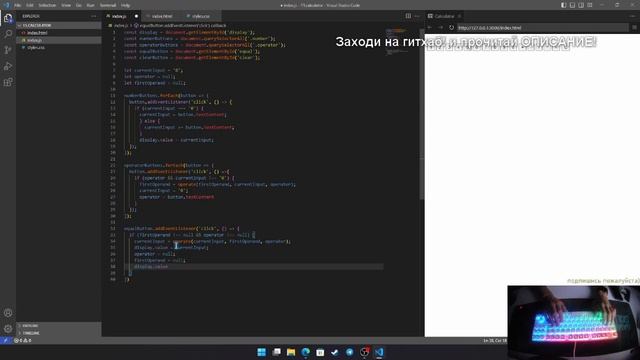Open the Run menu
This screenshot has width=640, height=360.
pyautogui.click(x=90, y=5)
